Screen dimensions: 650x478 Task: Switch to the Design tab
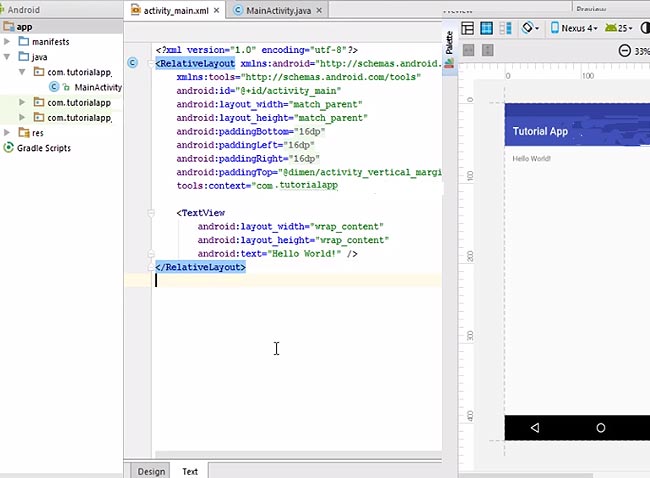click(x=151, y=471)
